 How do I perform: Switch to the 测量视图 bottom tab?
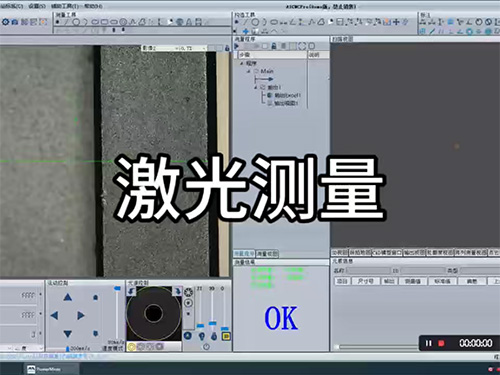[x=267, y=254]
